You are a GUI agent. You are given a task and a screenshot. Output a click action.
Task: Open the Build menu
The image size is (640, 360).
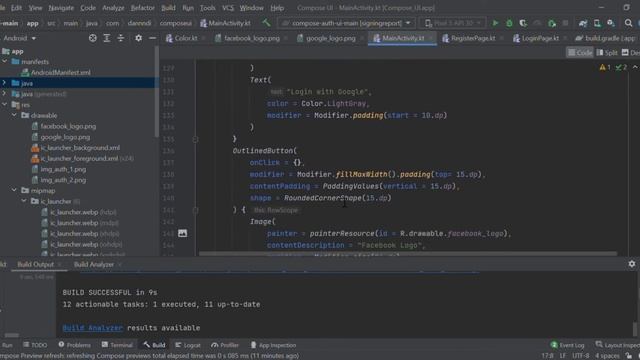tap(168, 8)
